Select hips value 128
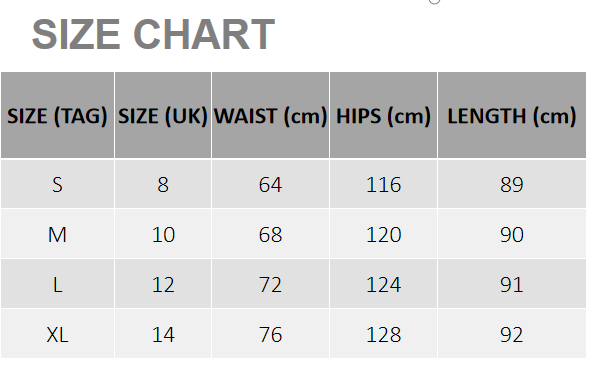600x388 pixels. click(383, 334)
